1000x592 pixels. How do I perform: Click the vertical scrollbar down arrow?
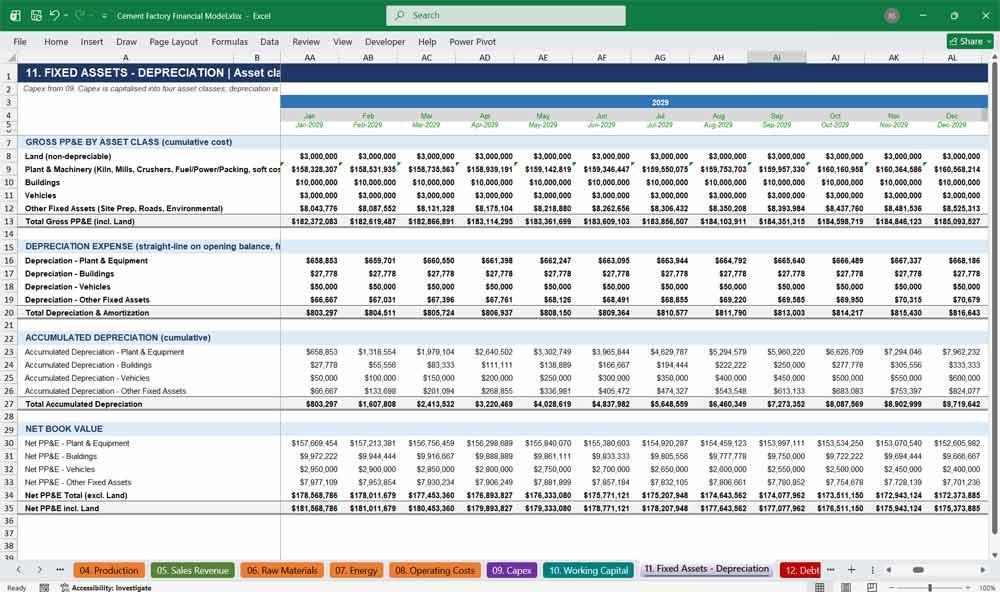click(994, 556)
